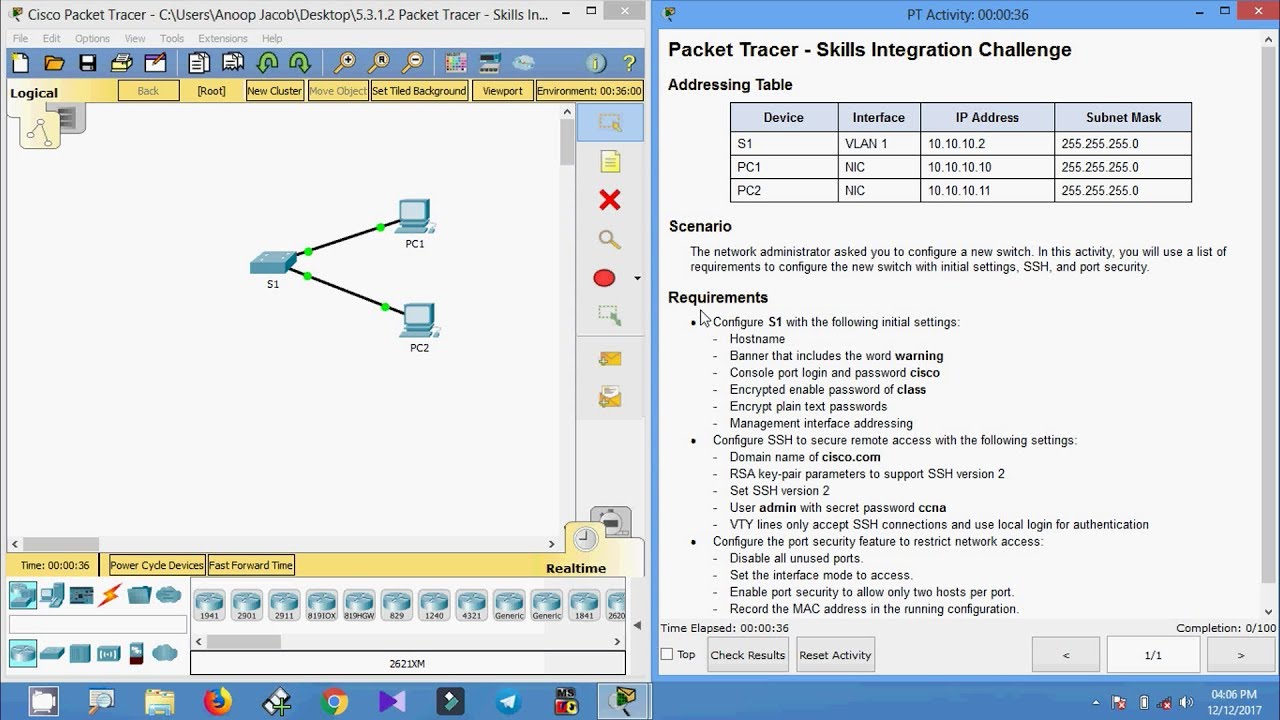
Task: Open the Edit menu
Action: click(x=51, y=38)
